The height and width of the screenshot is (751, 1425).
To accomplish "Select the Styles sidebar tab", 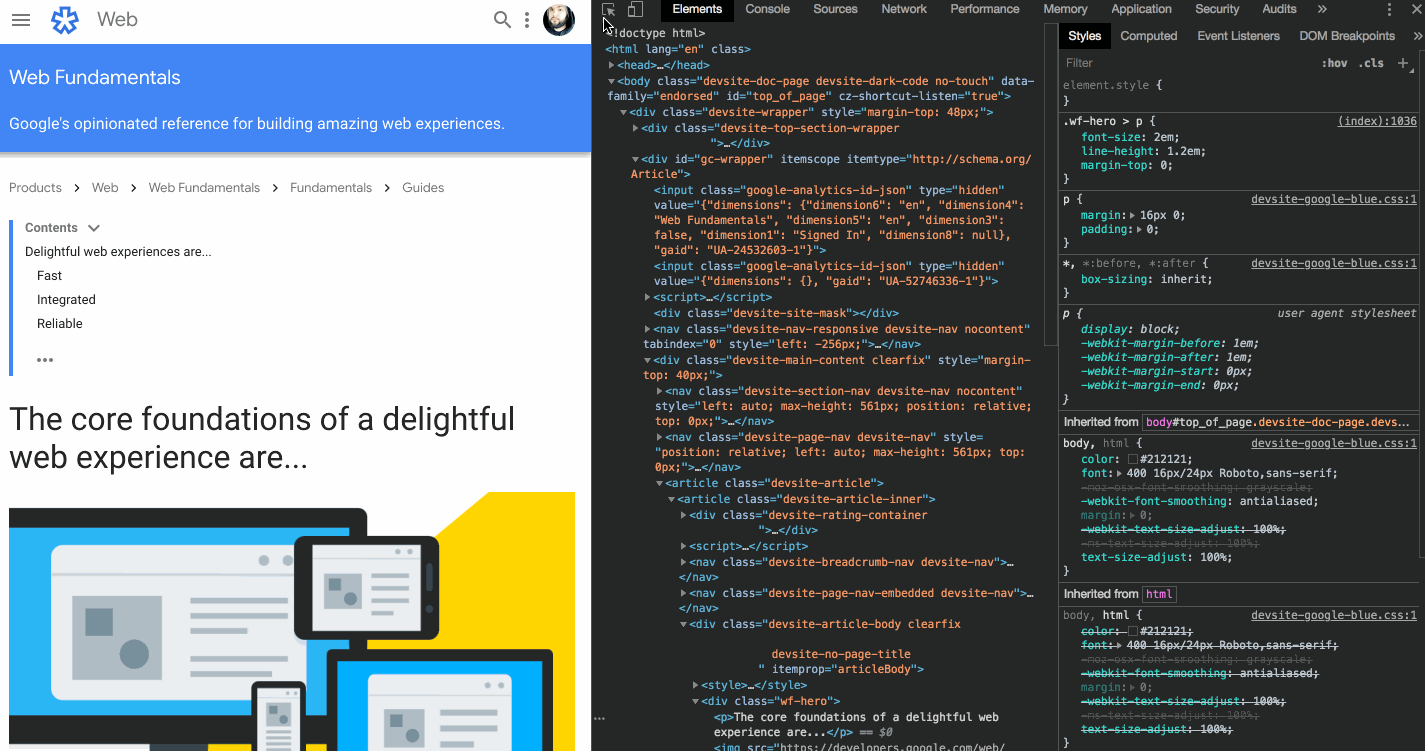I will (x=1084, y=36).
